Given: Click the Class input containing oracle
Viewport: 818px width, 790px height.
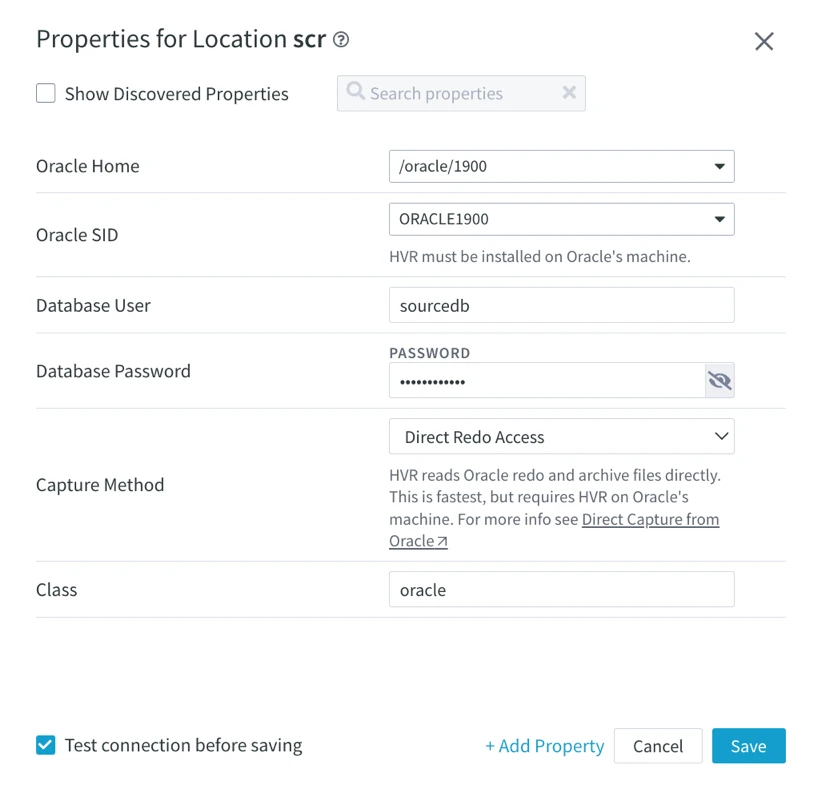Looking at the screenshot, I should pyautogui.click(x=560, y=589).
